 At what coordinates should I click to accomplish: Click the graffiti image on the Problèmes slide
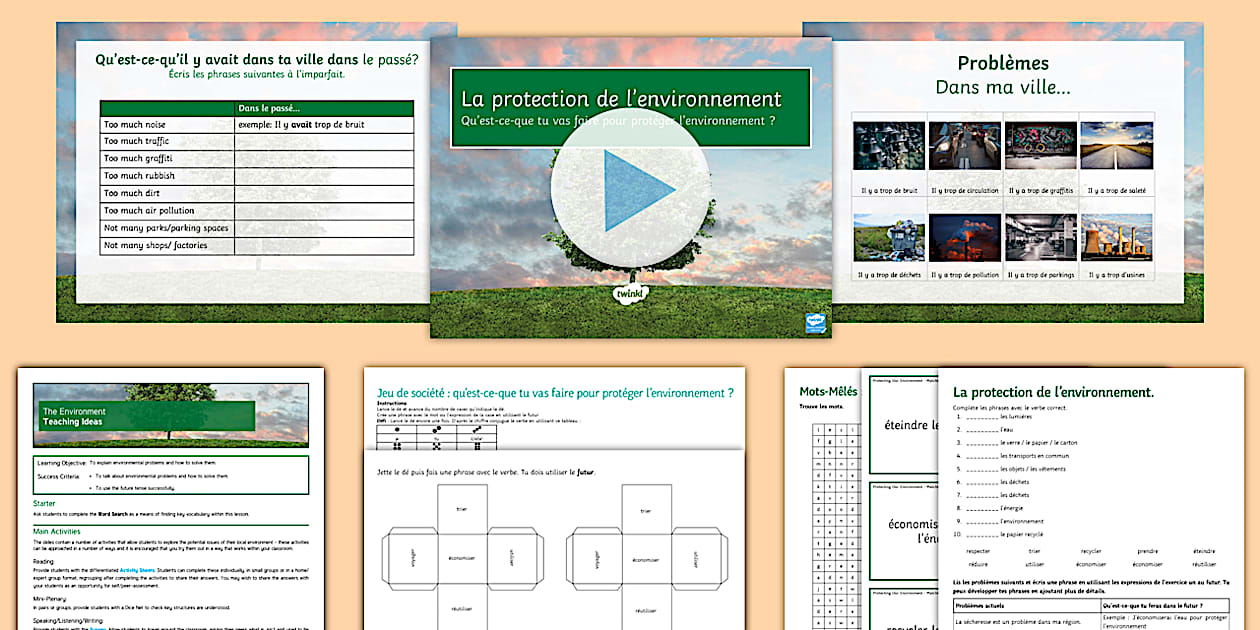(1040, 145)
